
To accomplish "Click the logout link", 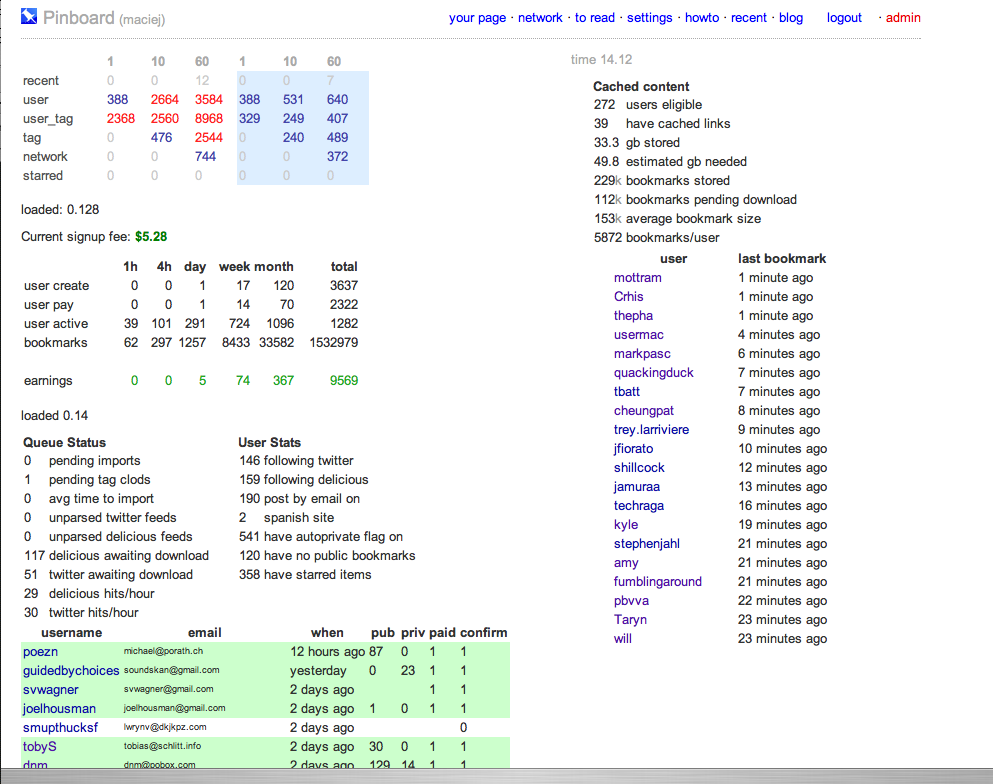I will [x=844, y=18].
